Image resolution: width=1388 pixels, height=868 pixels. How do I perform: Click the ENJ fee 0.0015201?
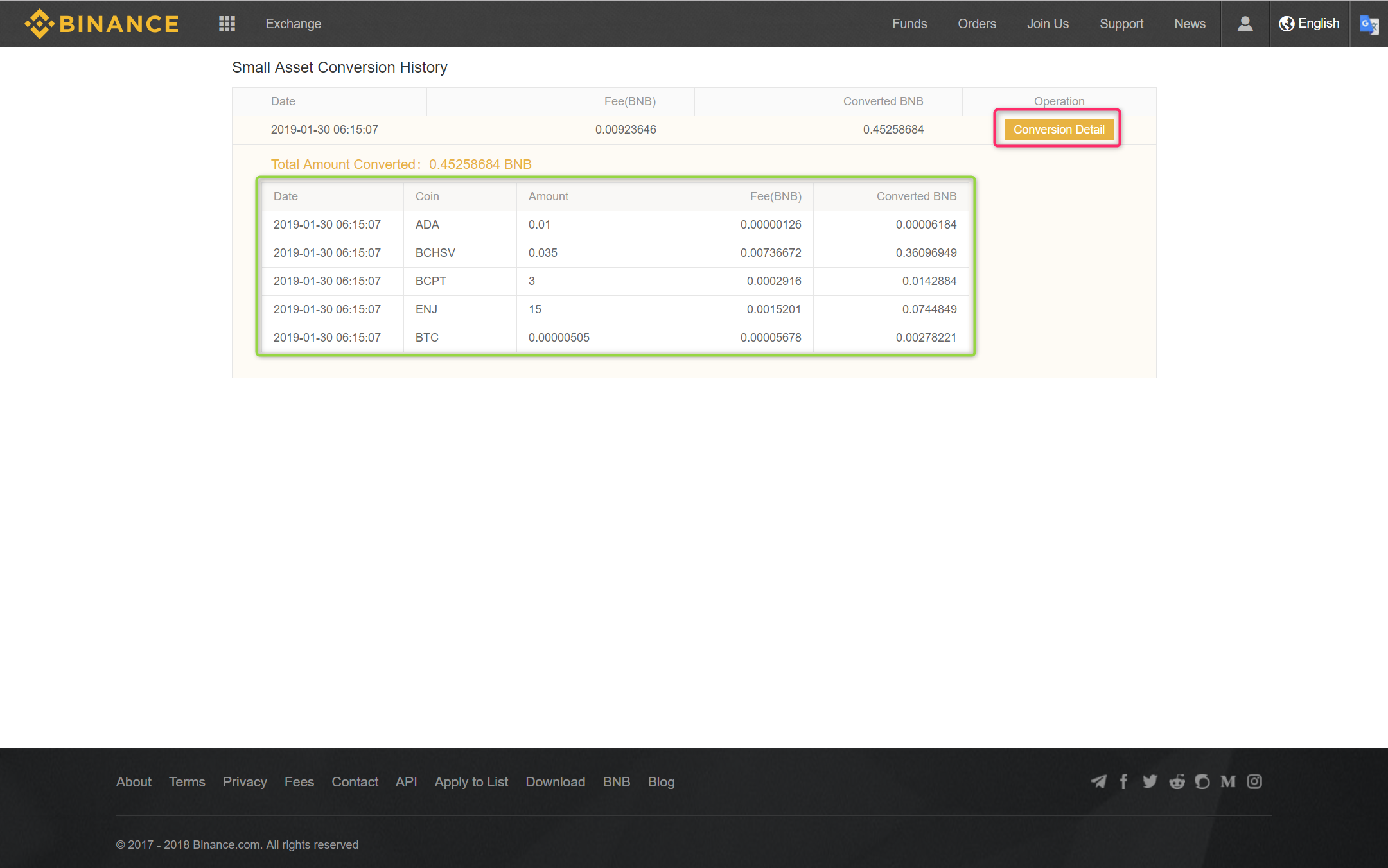point(774,309)
